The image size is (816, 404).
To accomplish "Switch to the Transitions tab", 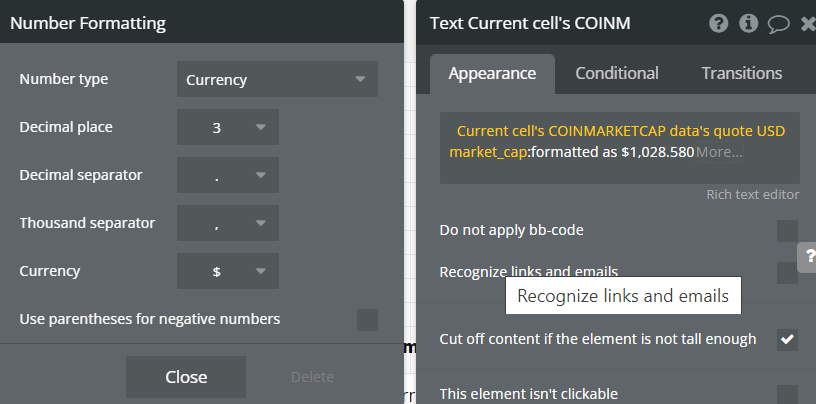I will [741, 73].
